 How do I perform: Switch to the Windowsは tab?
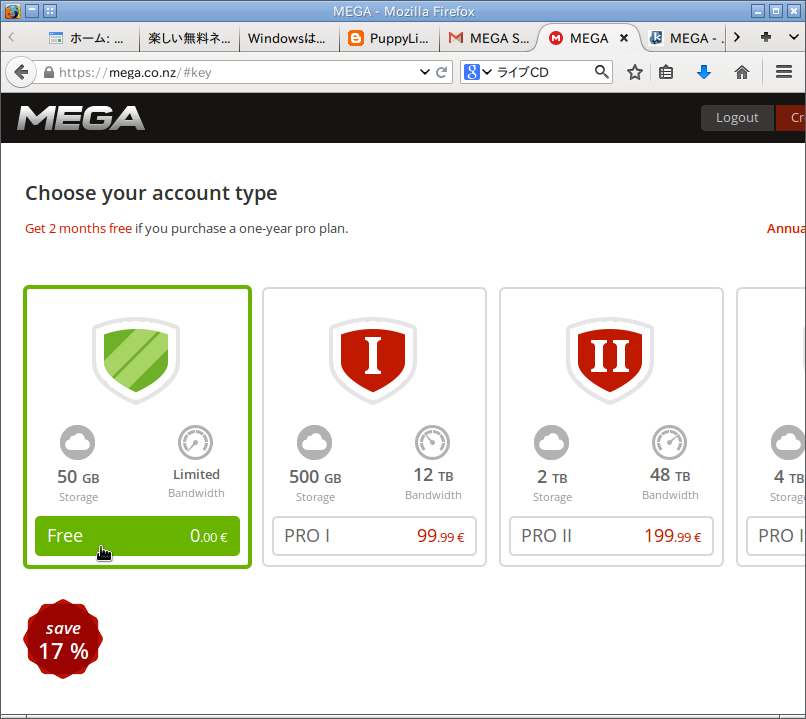coord(289,38)
